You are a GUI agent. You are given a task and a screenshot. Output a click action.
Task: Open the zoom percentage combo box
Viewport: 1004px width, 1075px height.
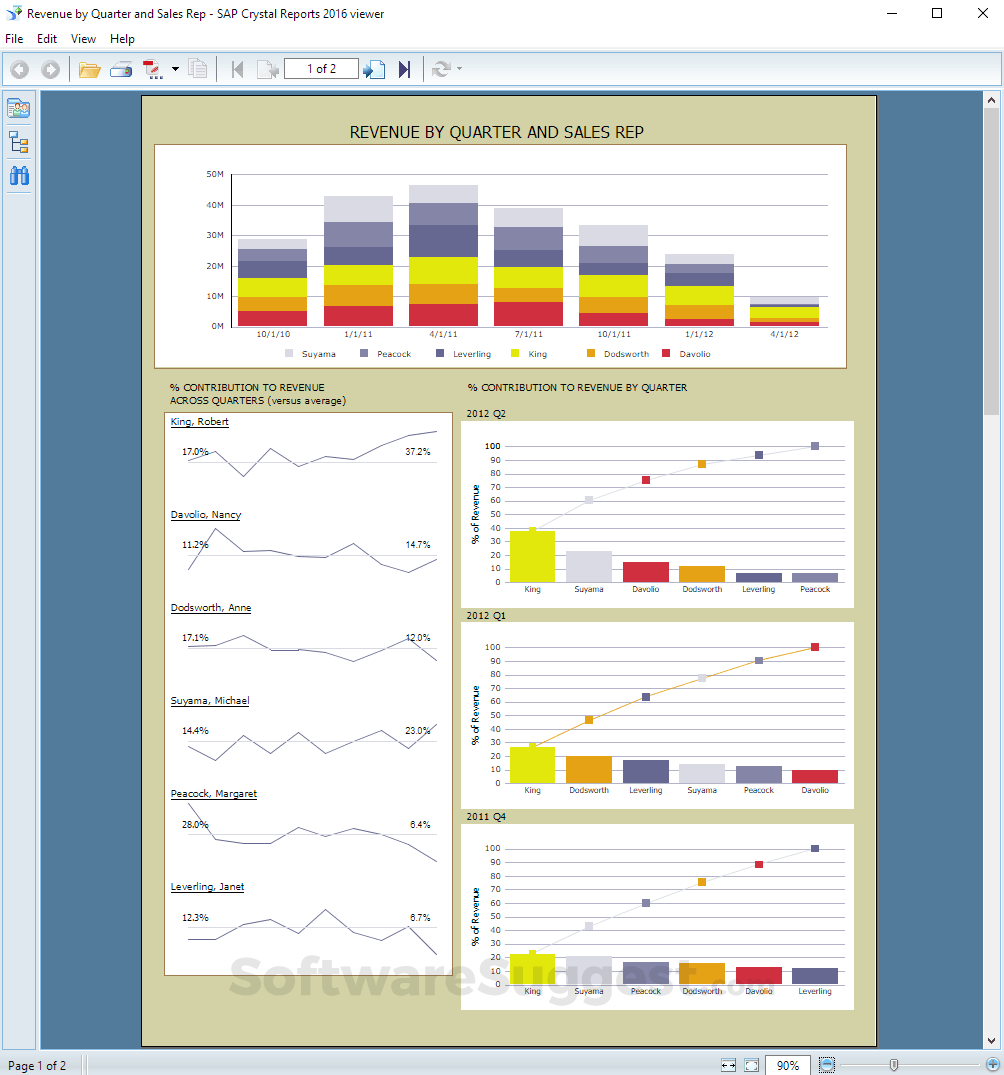pos(789,1065)
